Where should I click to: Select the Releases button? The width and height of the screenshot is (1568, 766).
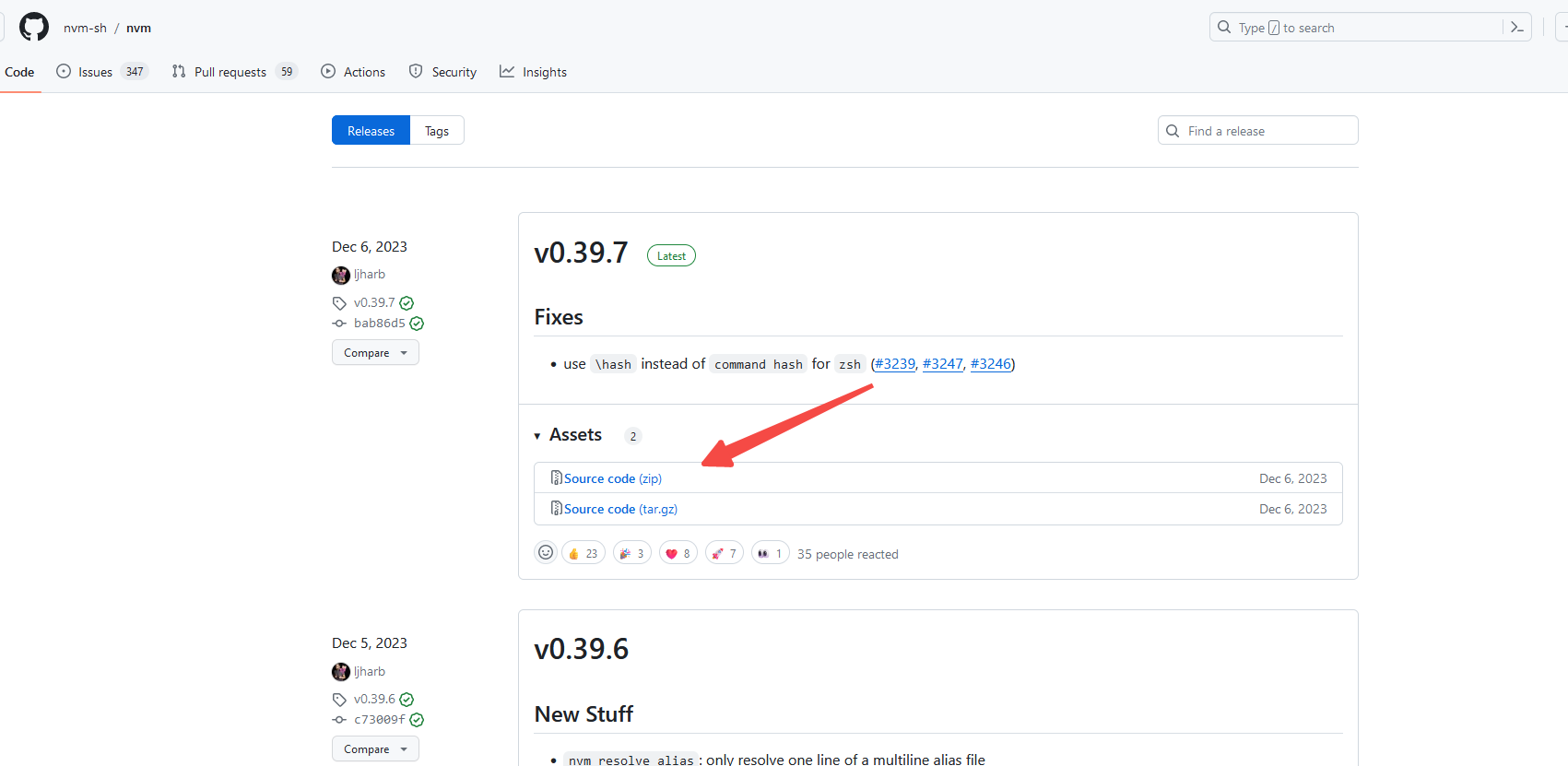(x=371, y=131)
